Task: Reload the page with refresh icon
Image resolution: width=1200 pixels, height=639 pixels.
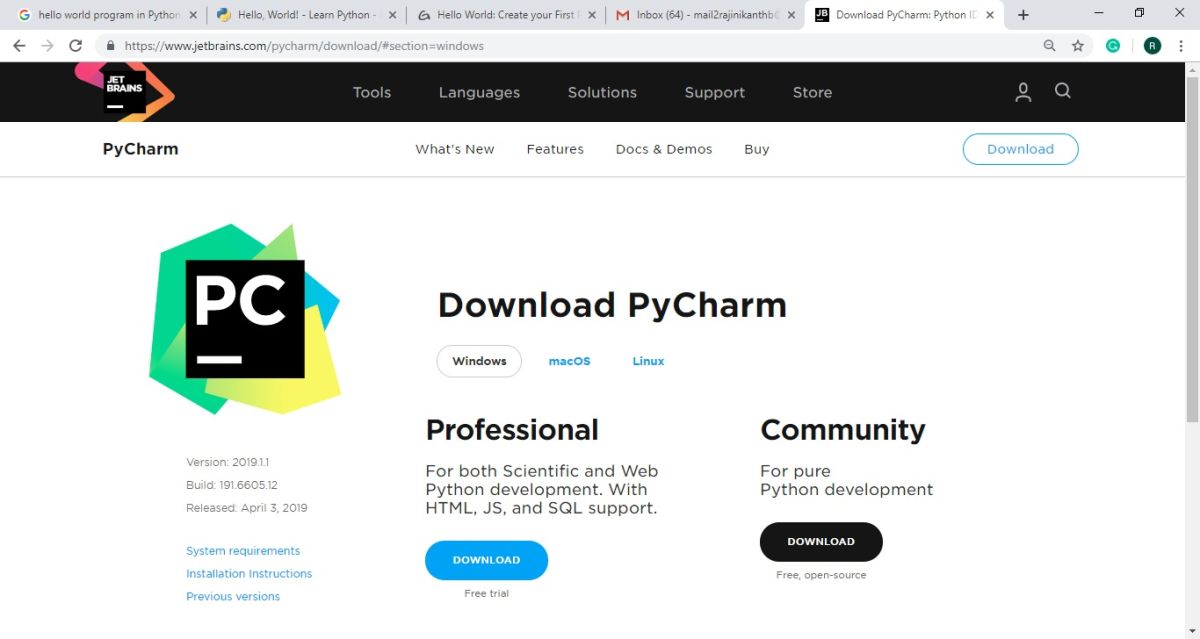Action: pos(75,46)
